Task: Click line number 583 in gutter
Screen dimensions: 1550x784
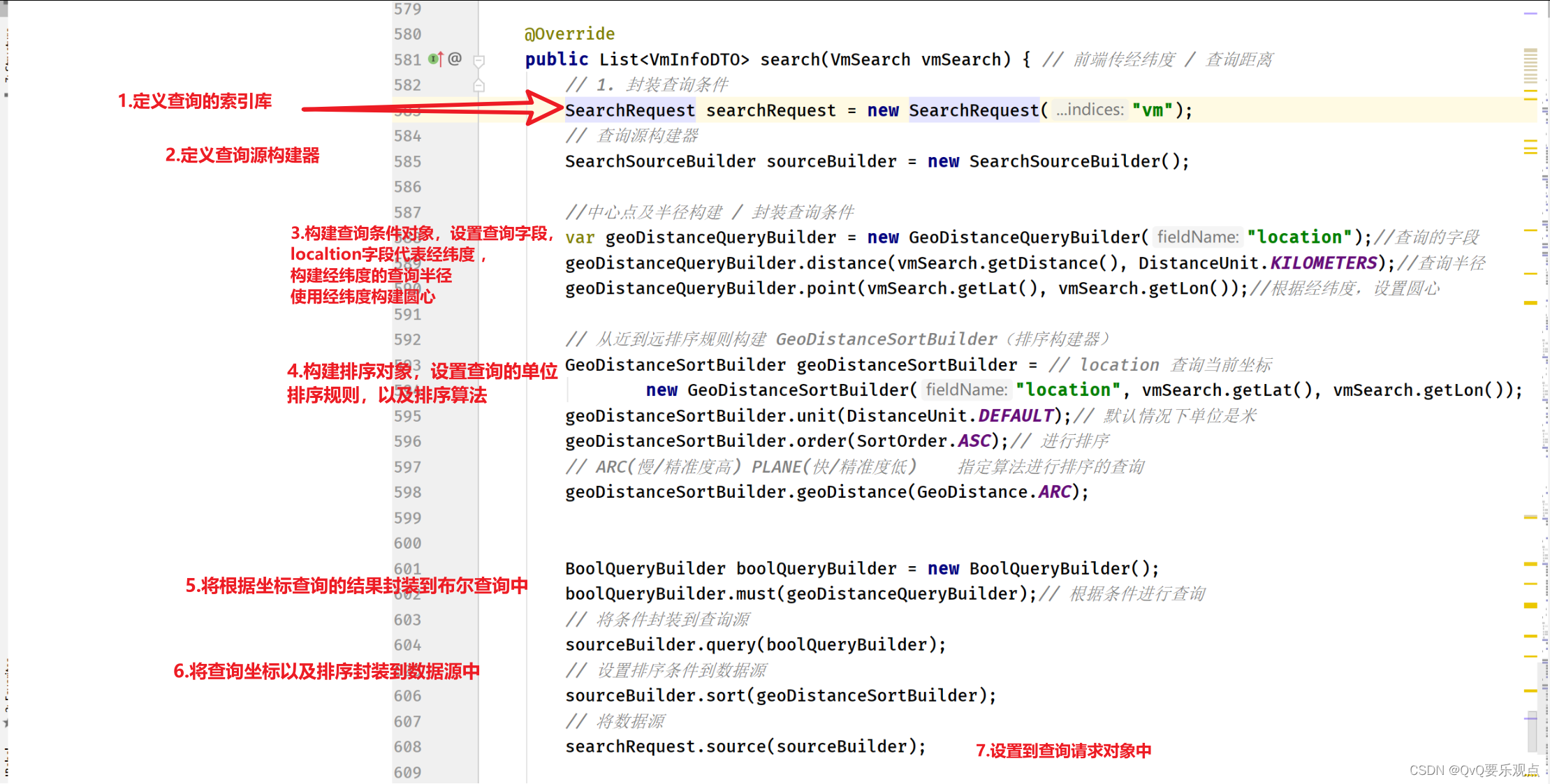Action: pyautogui.click(x=408, y=110)
